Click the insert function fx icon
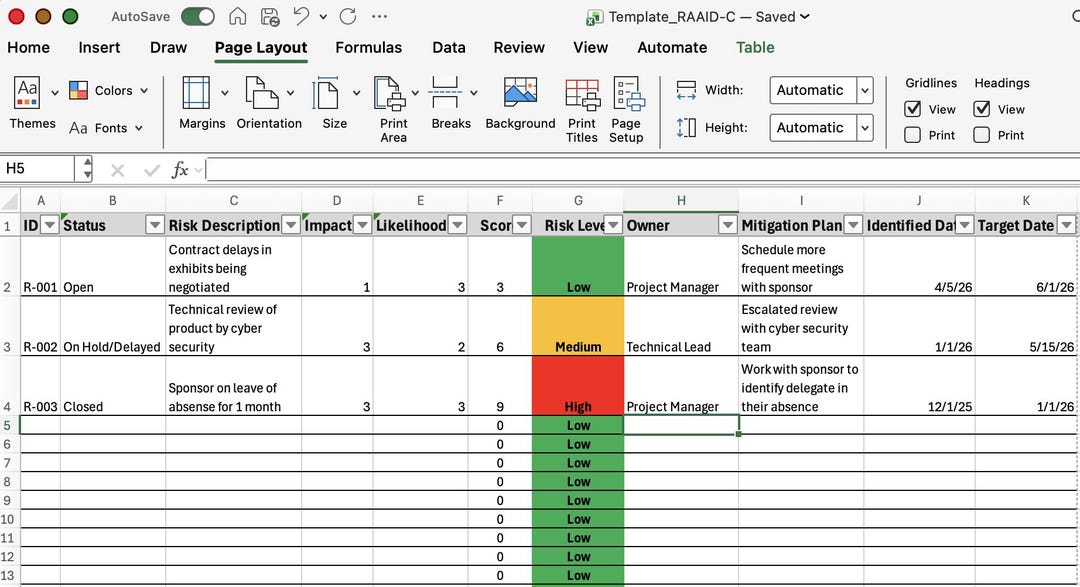This screenshot has height=587, width=1080. [x=180, y=169]
